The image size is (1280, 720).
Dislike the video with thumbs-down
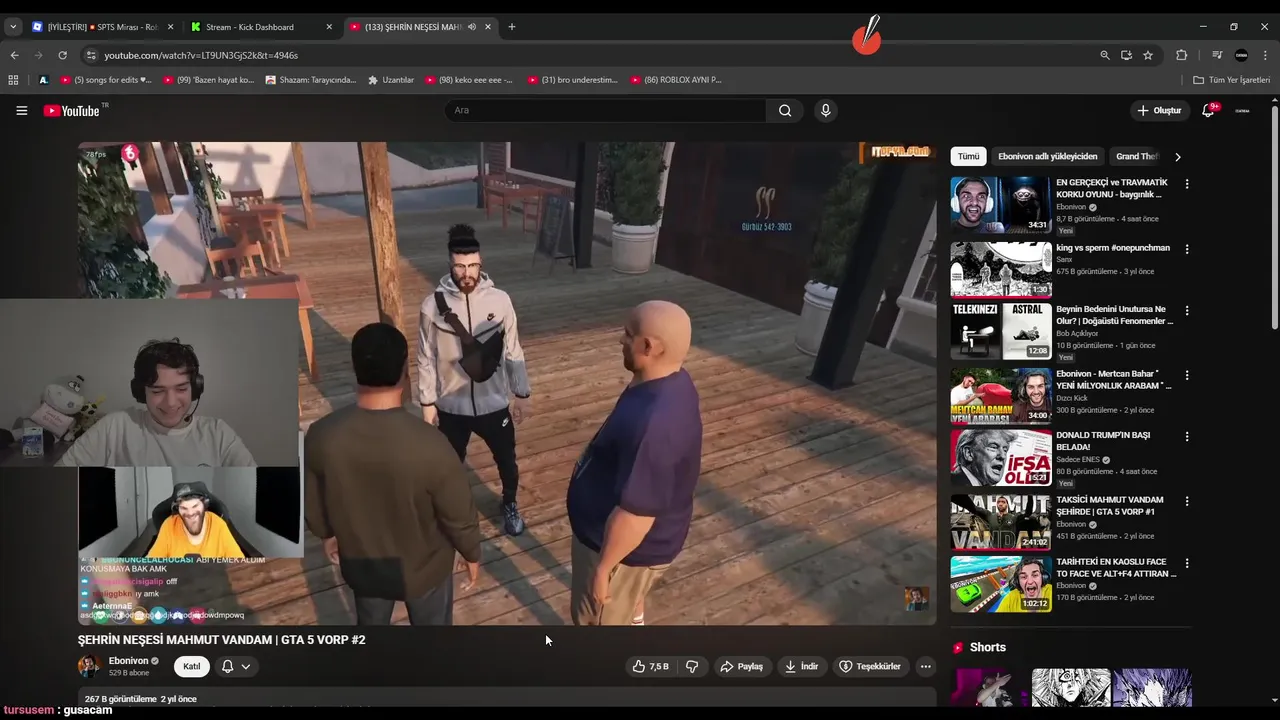(692, 666)
